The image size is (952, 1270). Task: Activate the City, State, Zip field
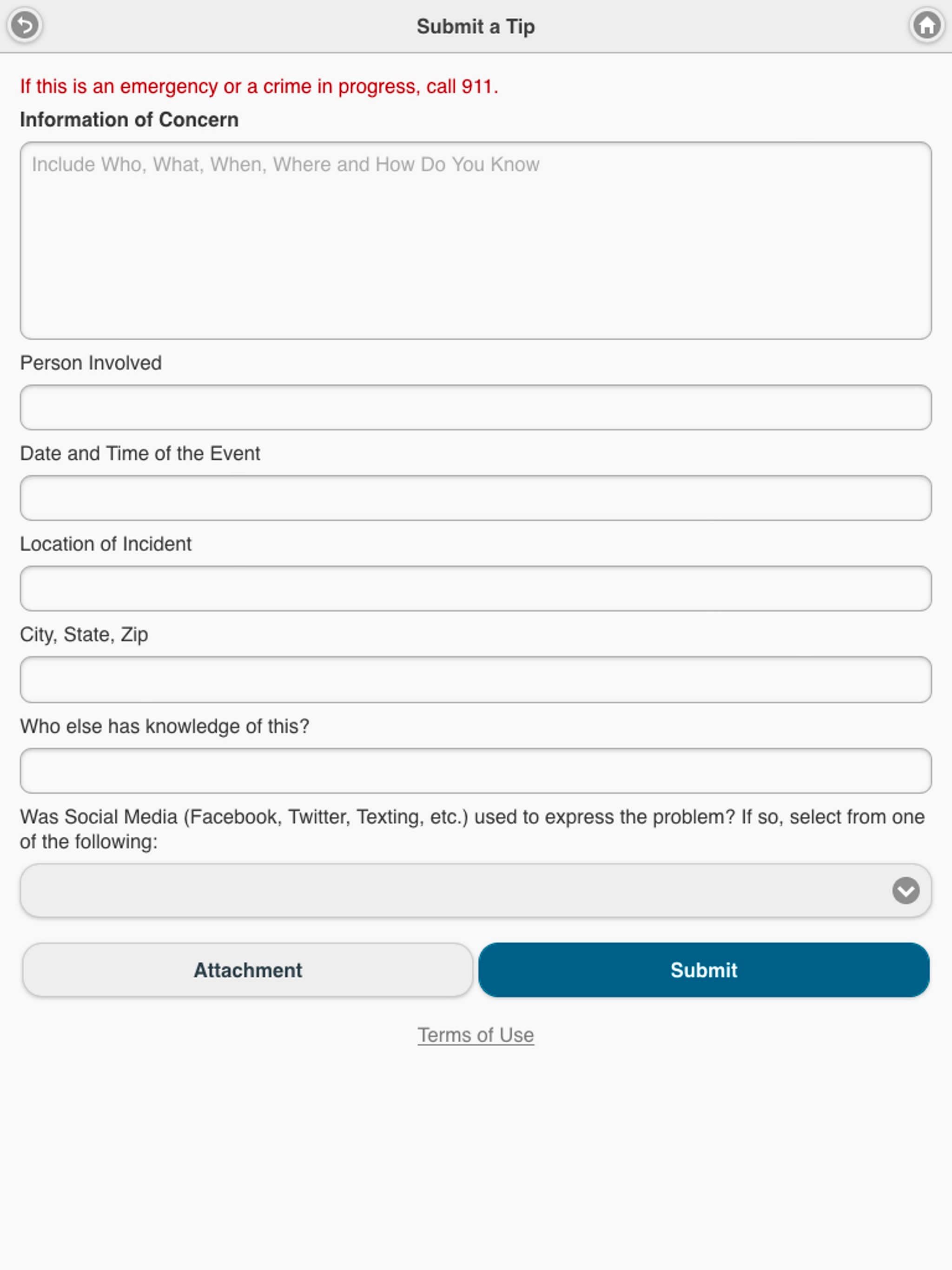point(476,680)
